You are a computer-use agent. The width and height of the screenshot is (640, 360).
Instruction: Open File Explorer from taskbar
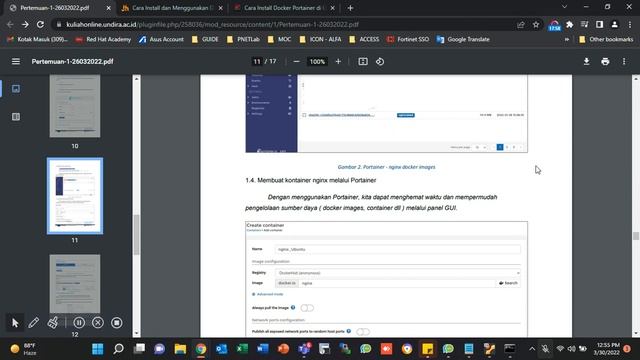pyautogui.click(x=180, y=349)
